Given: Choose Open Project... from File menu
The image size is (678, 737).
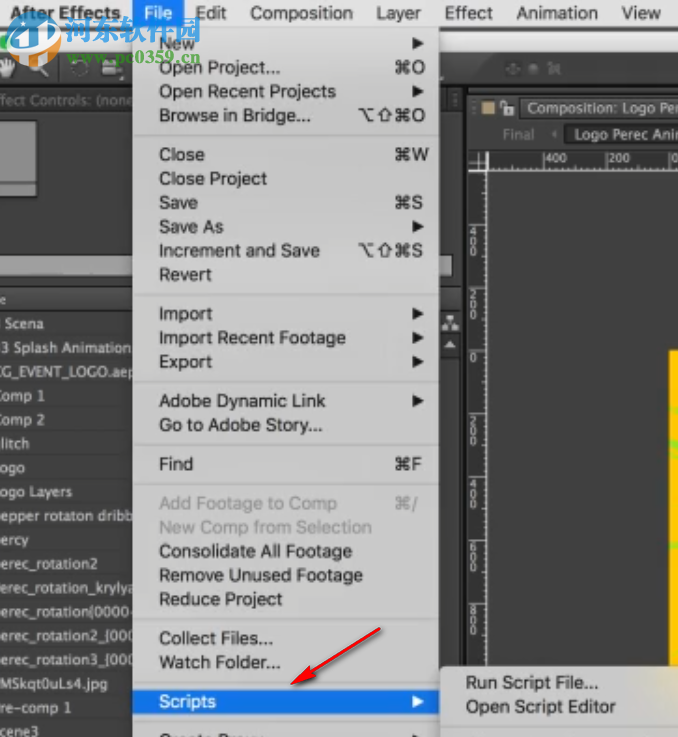Looking at the screenshot, I should tap(286, 68).
